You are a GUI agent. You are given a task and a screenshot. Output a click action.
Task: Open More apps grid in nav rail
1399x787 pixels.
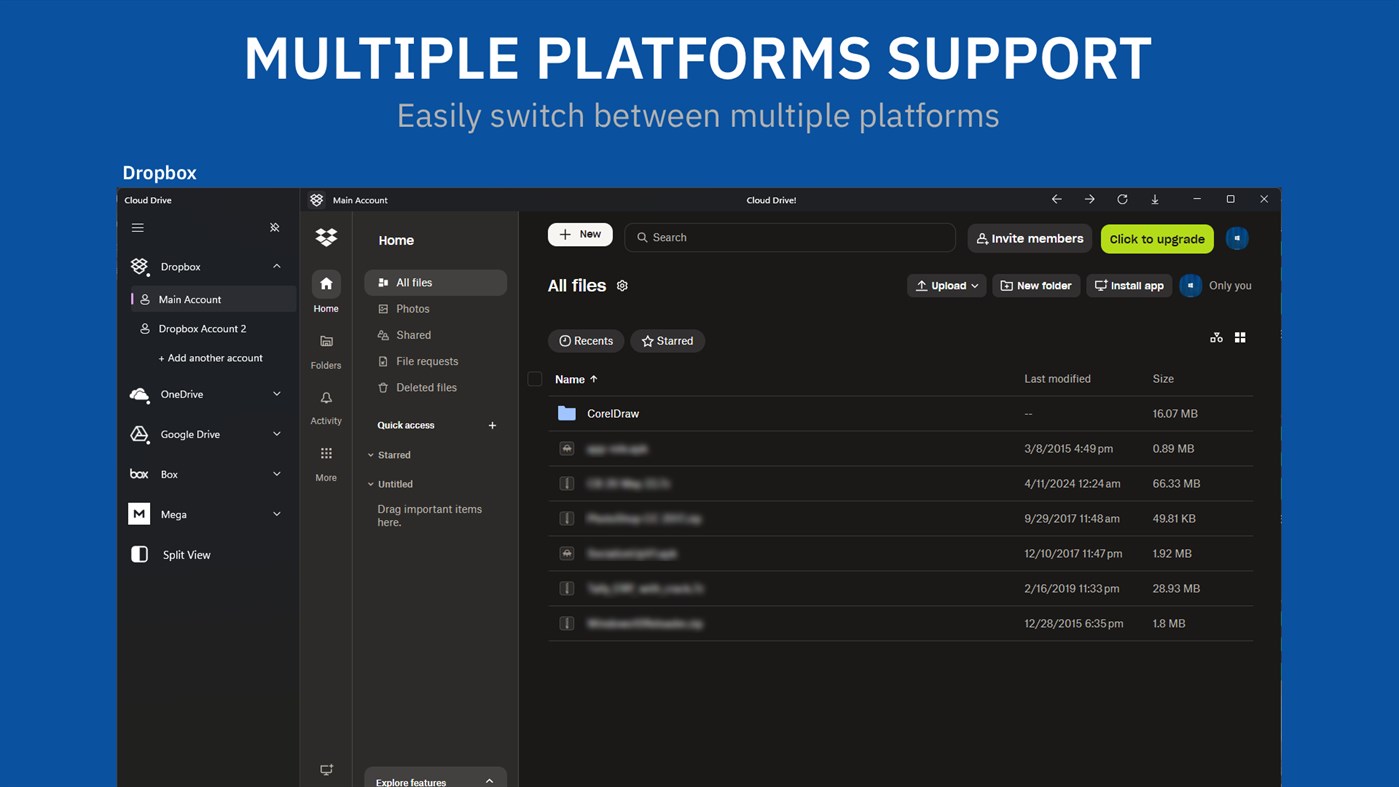pos(326,463)
